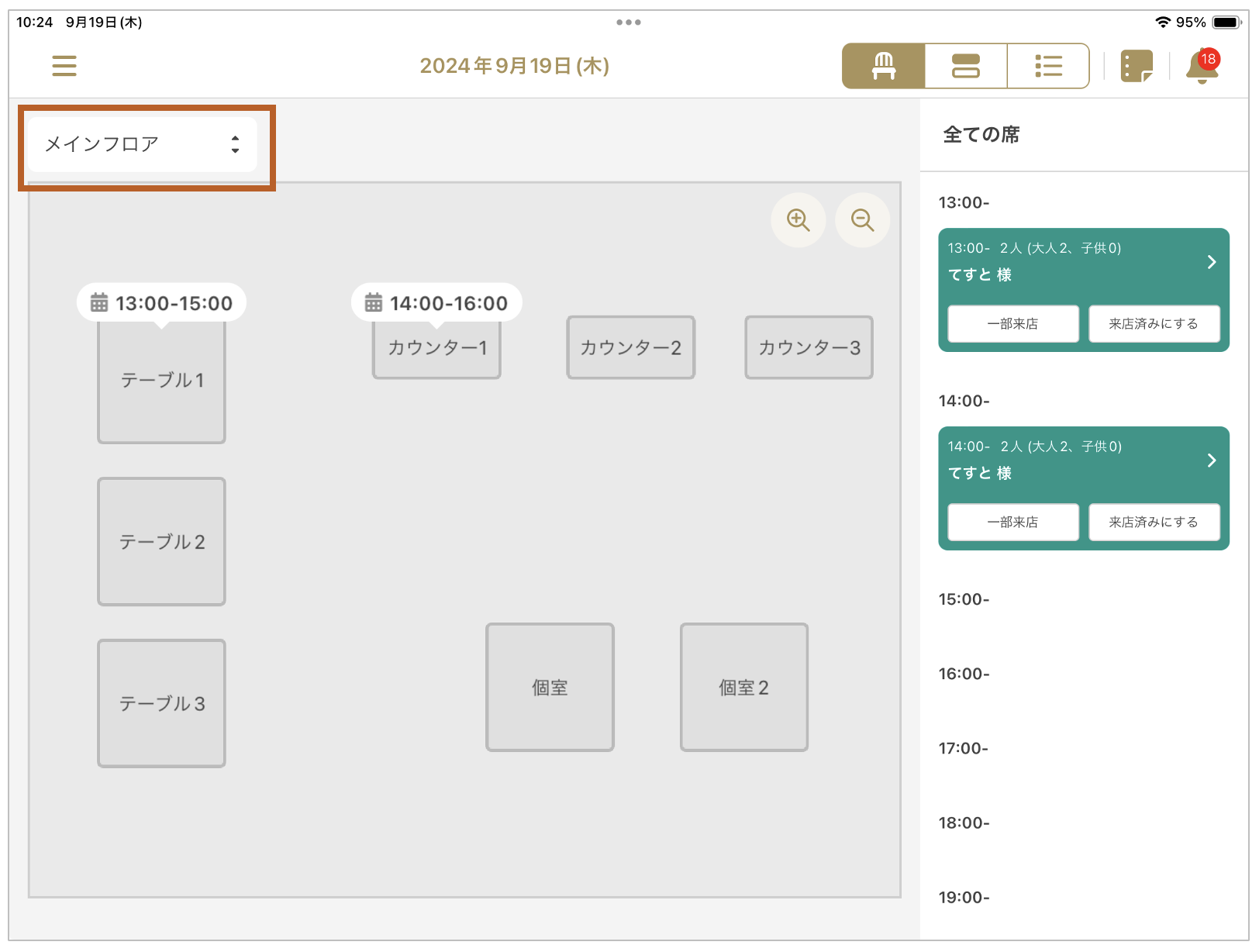
Task: Mark 14:00 reservation as 来店済みにする
Action: 1154,523
